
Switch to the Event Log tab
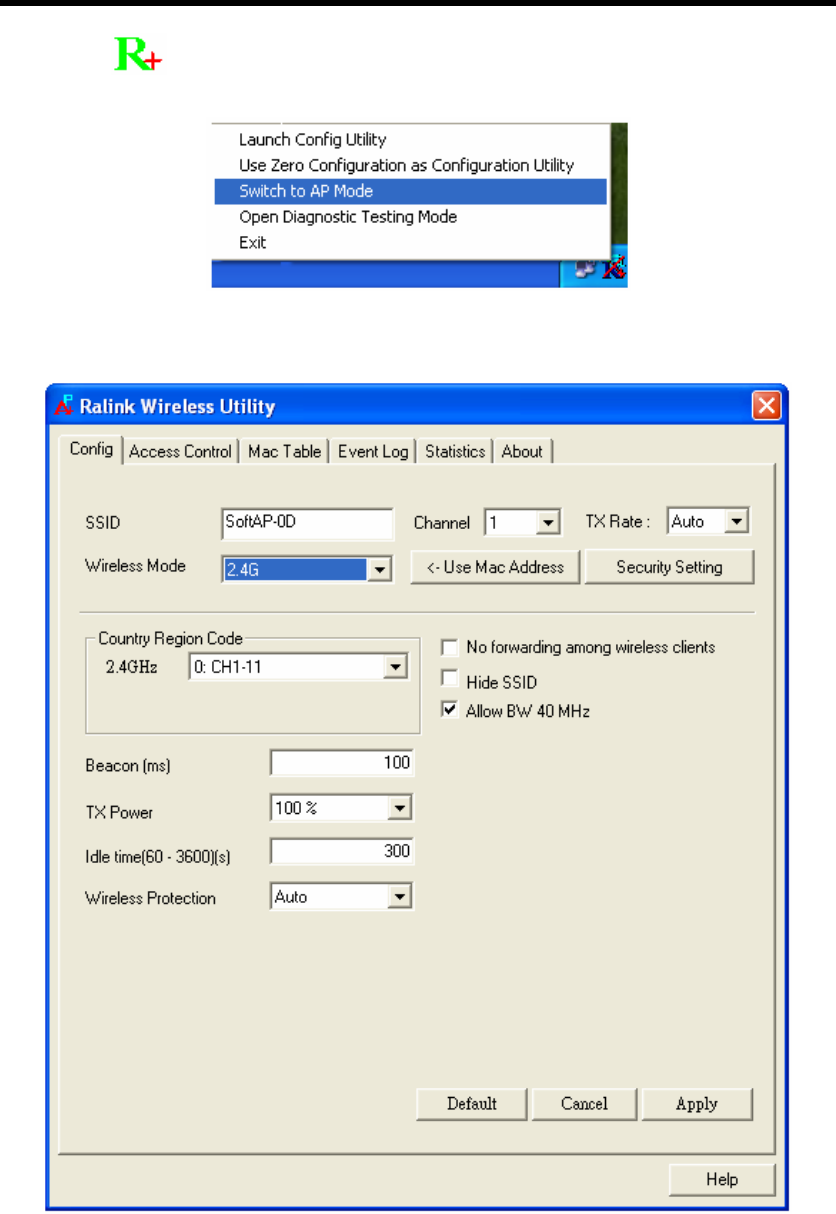pos(373,451)
